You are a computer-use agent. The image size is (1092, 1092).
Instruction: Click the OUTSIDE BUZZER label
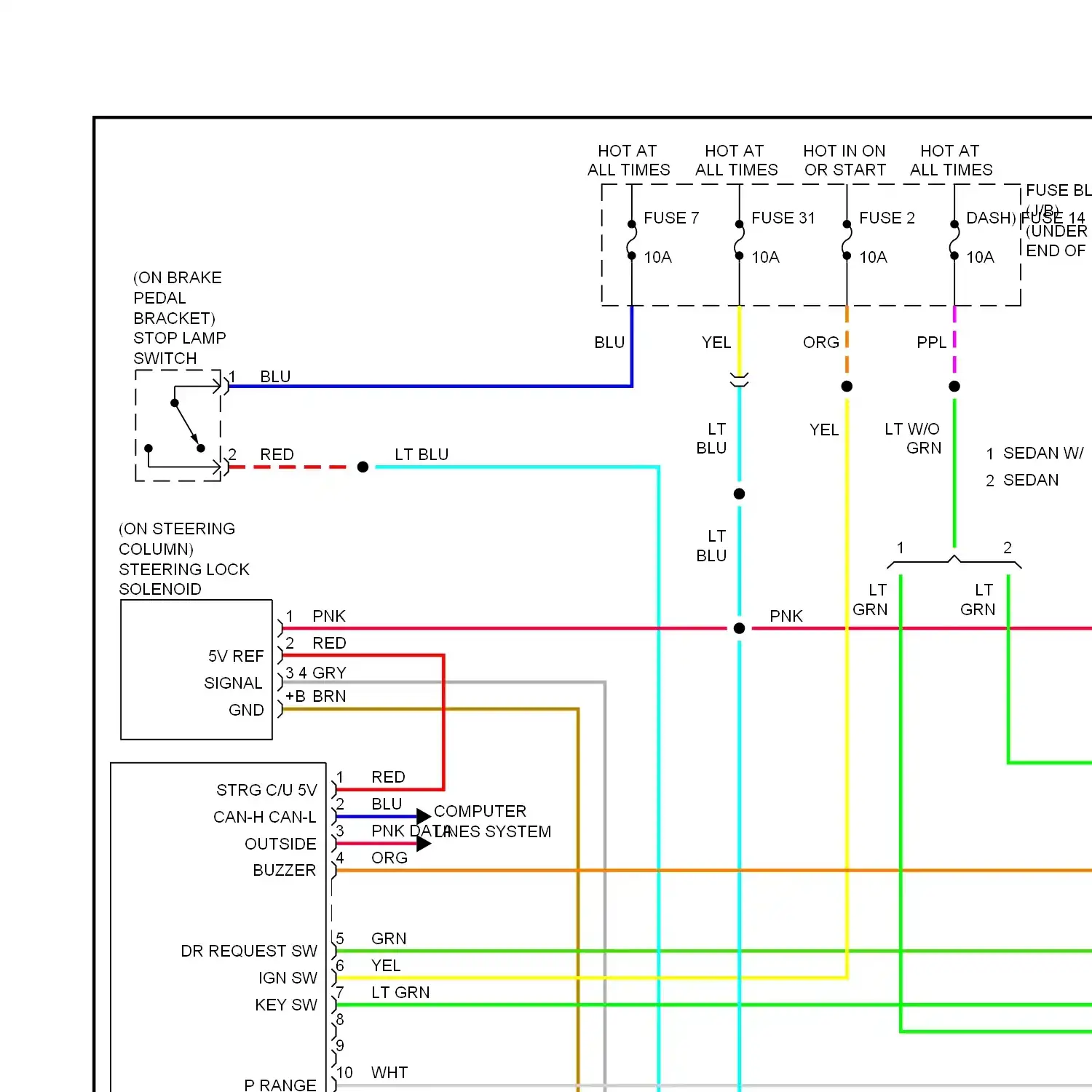280,857
